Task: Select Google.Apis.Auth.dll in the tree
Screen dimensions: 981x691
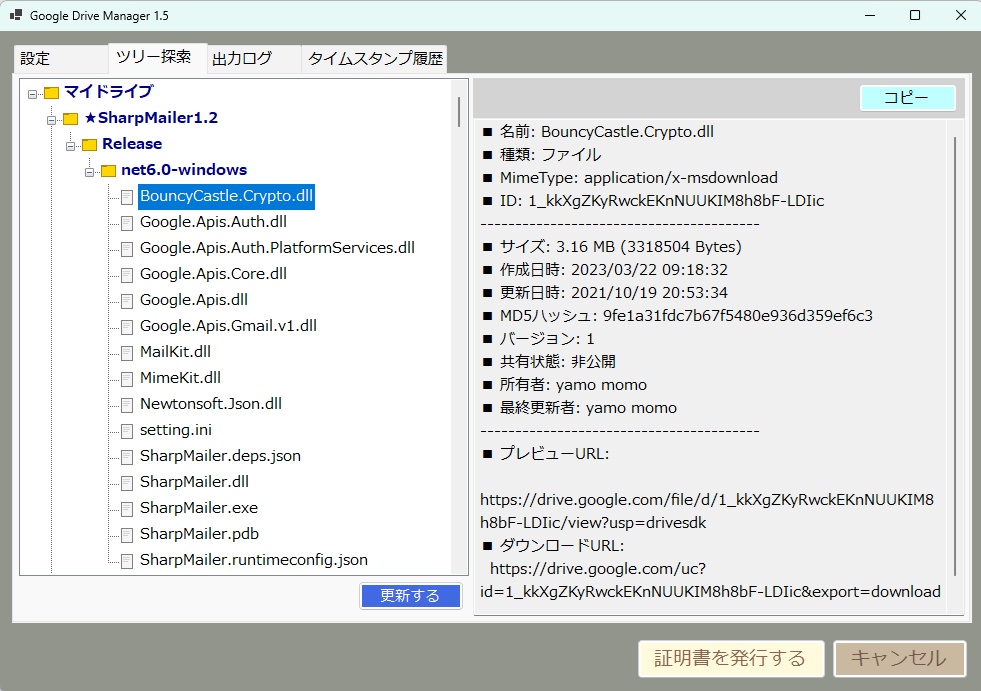Action: pyautogui.click(x=213, y=222)
